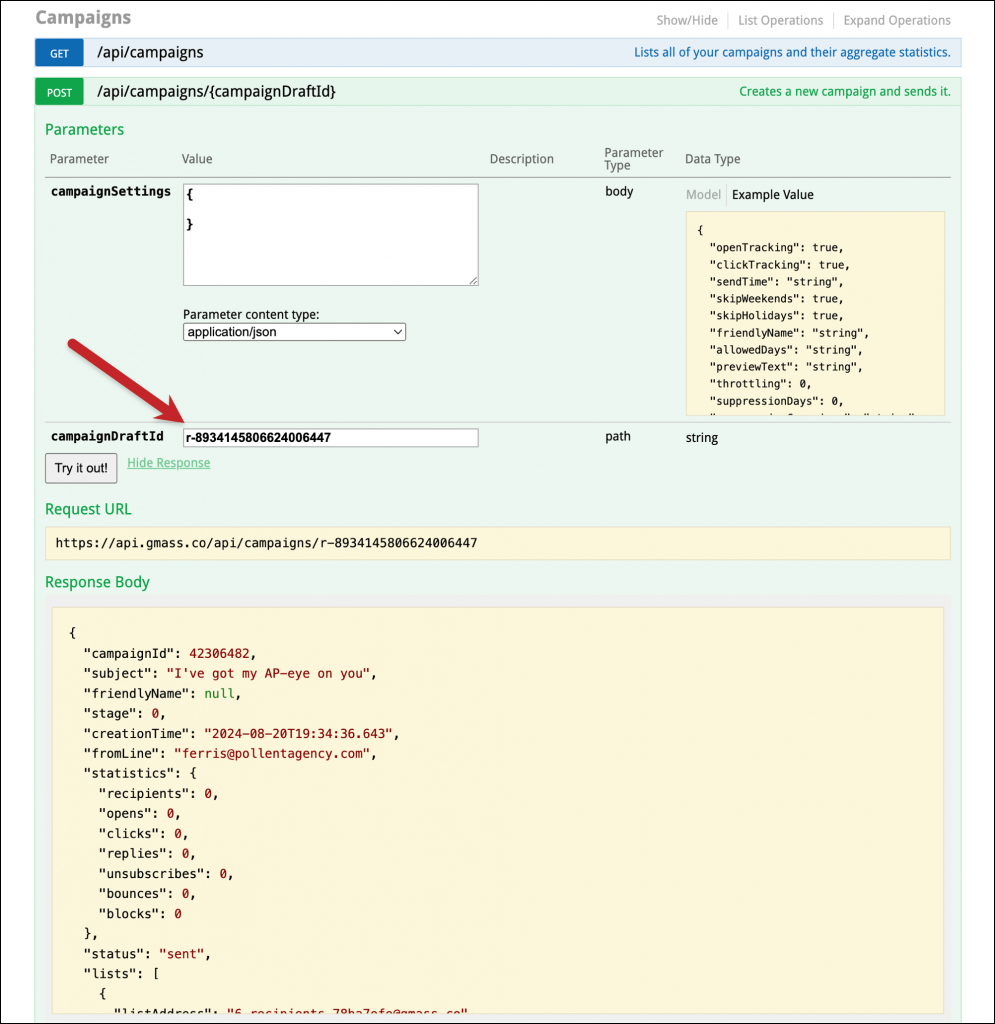Click inside the campaignSettings value textarea
Screen dimensions: 995x1024
[330, 234]
